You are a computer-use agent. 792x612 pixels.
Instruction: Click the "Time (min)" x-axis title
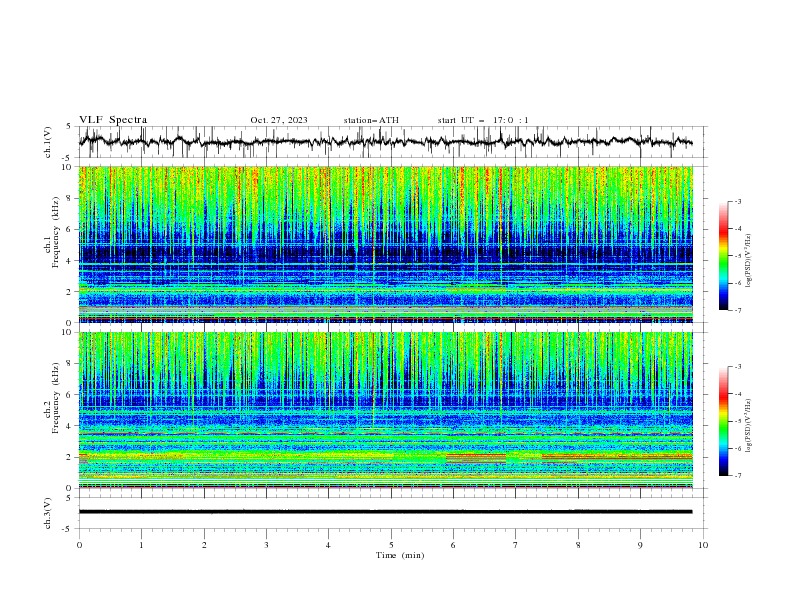tap(400, 555)
